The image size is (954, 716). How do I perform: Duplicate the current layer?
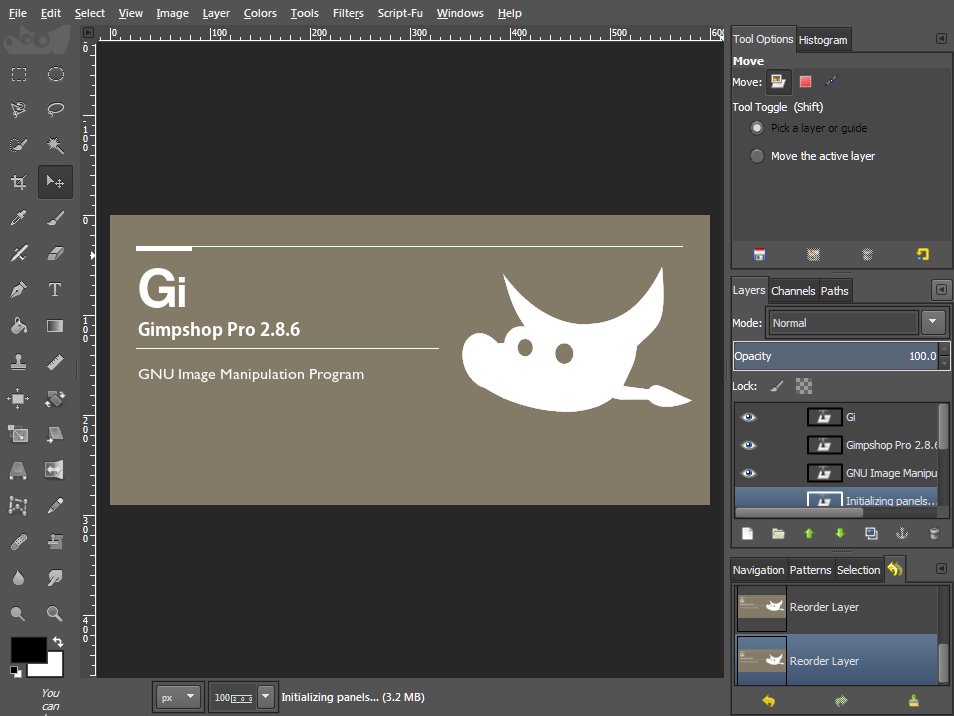click(x=871, y=534)
